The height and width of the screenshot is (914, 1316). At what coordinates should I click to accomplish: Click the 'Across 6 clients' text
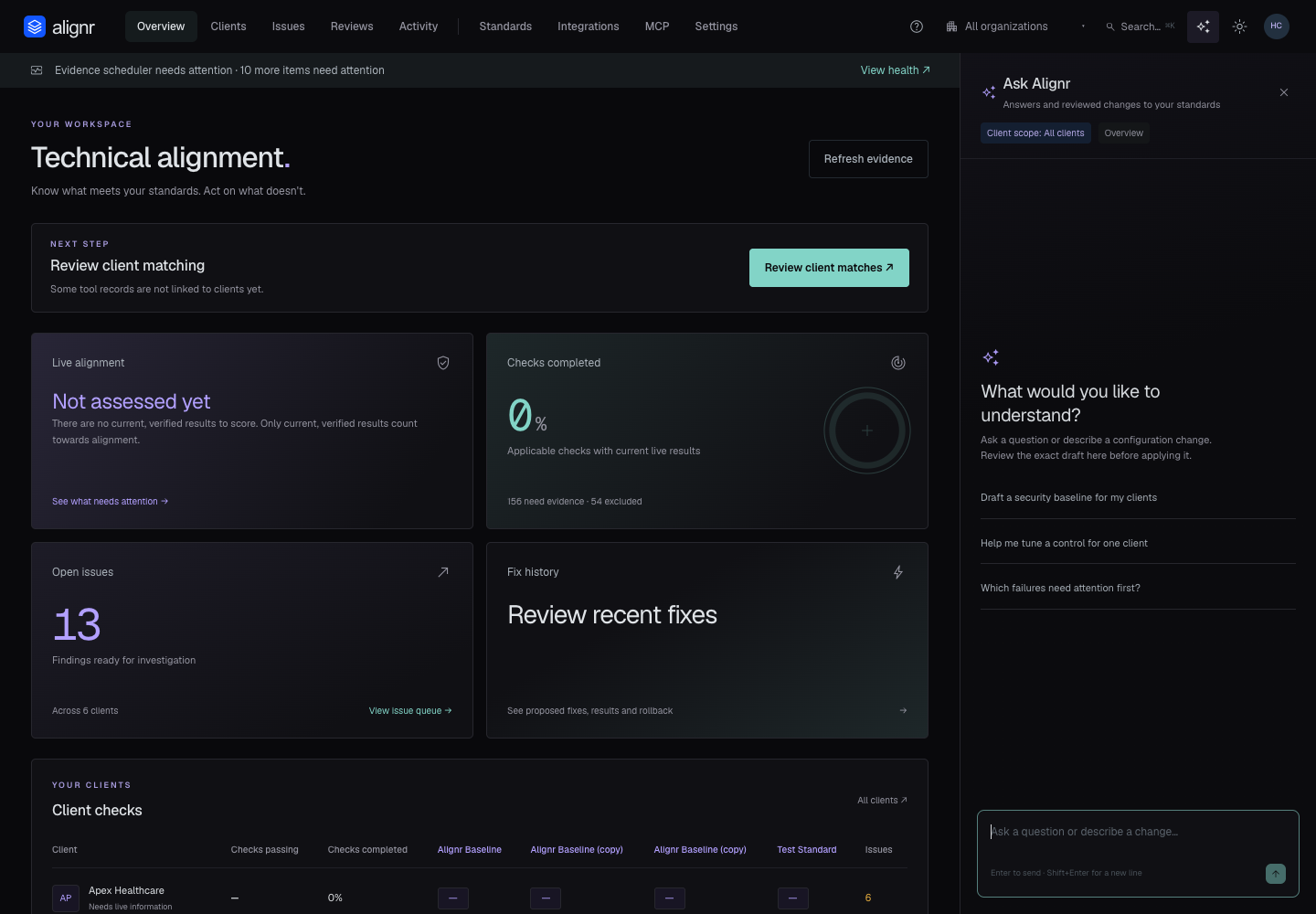(85, 711)
